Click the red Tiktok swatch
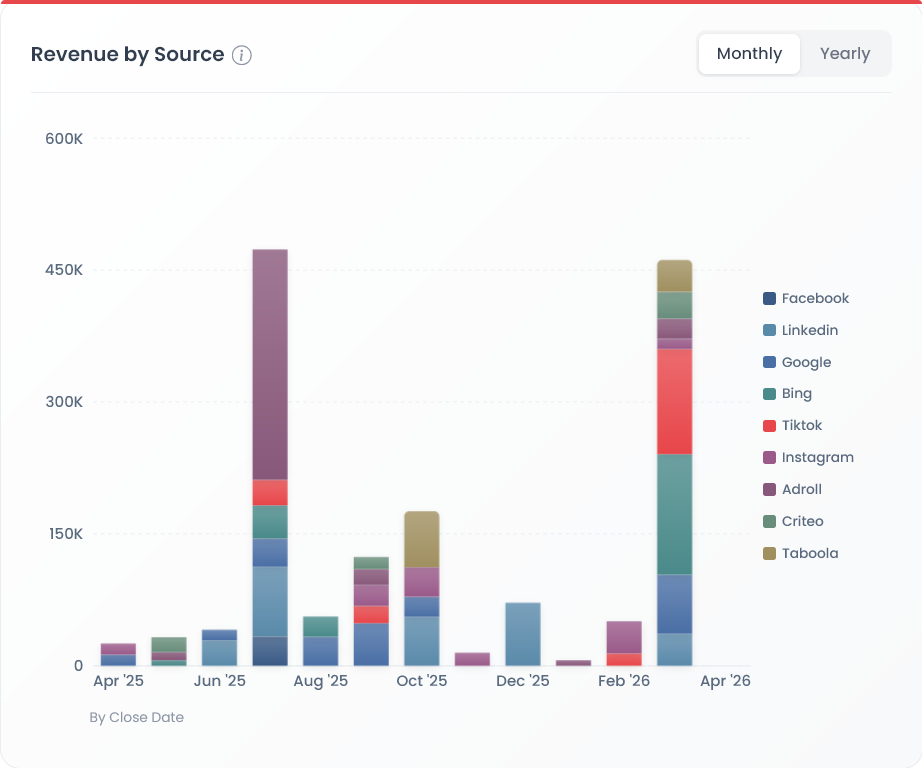Image resolution: width=922 pixels, height=768 pixels. (x=770, y=425)
